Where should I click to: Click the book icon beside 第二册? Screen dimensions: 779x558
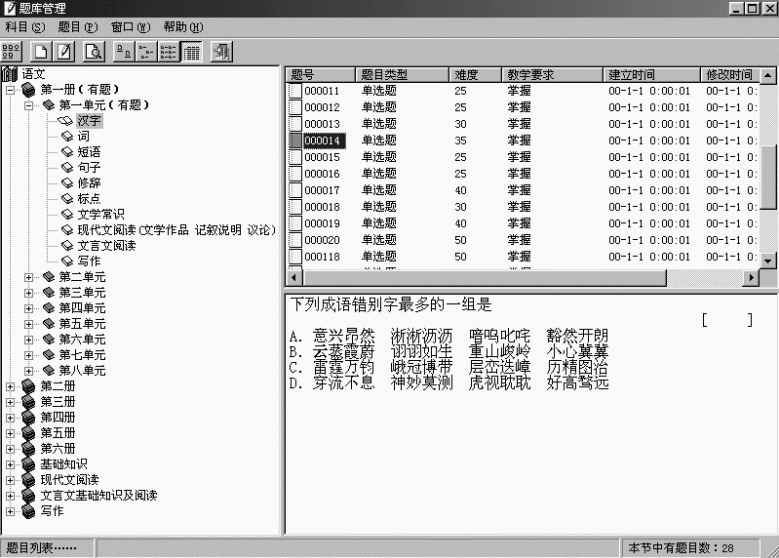tap(29, 386)
